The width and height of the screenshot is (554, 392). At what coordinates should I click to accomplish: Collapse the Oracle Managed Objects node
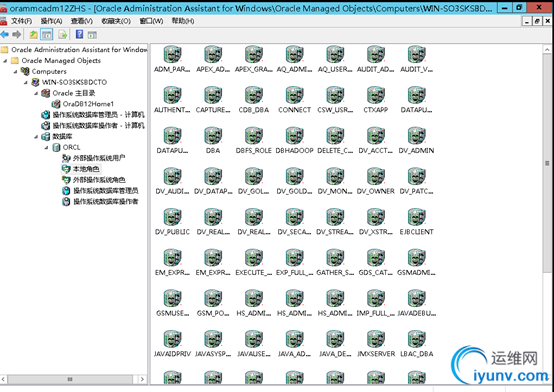tap(5, 61)
